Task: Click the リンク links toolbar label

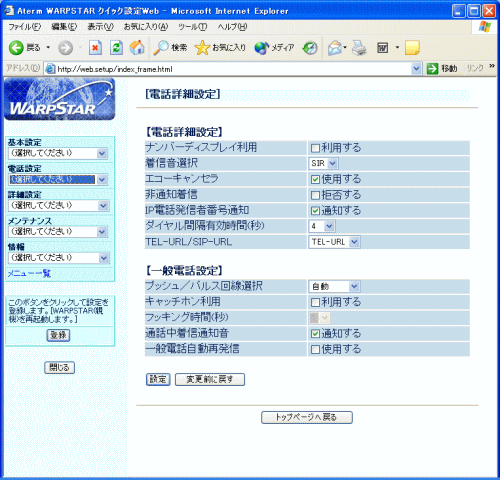Action: 475,68
